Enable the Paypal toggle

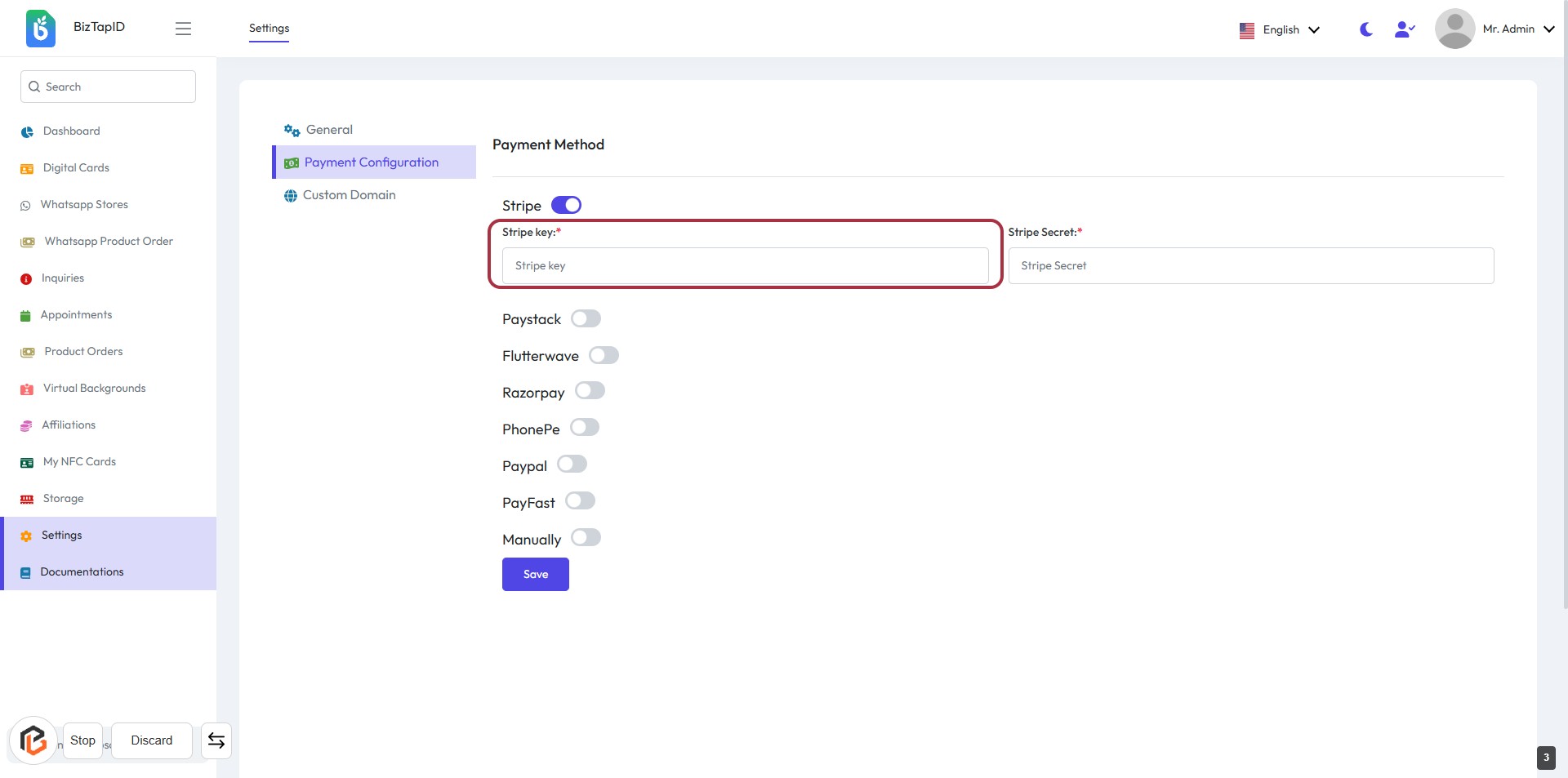point(572,465)
